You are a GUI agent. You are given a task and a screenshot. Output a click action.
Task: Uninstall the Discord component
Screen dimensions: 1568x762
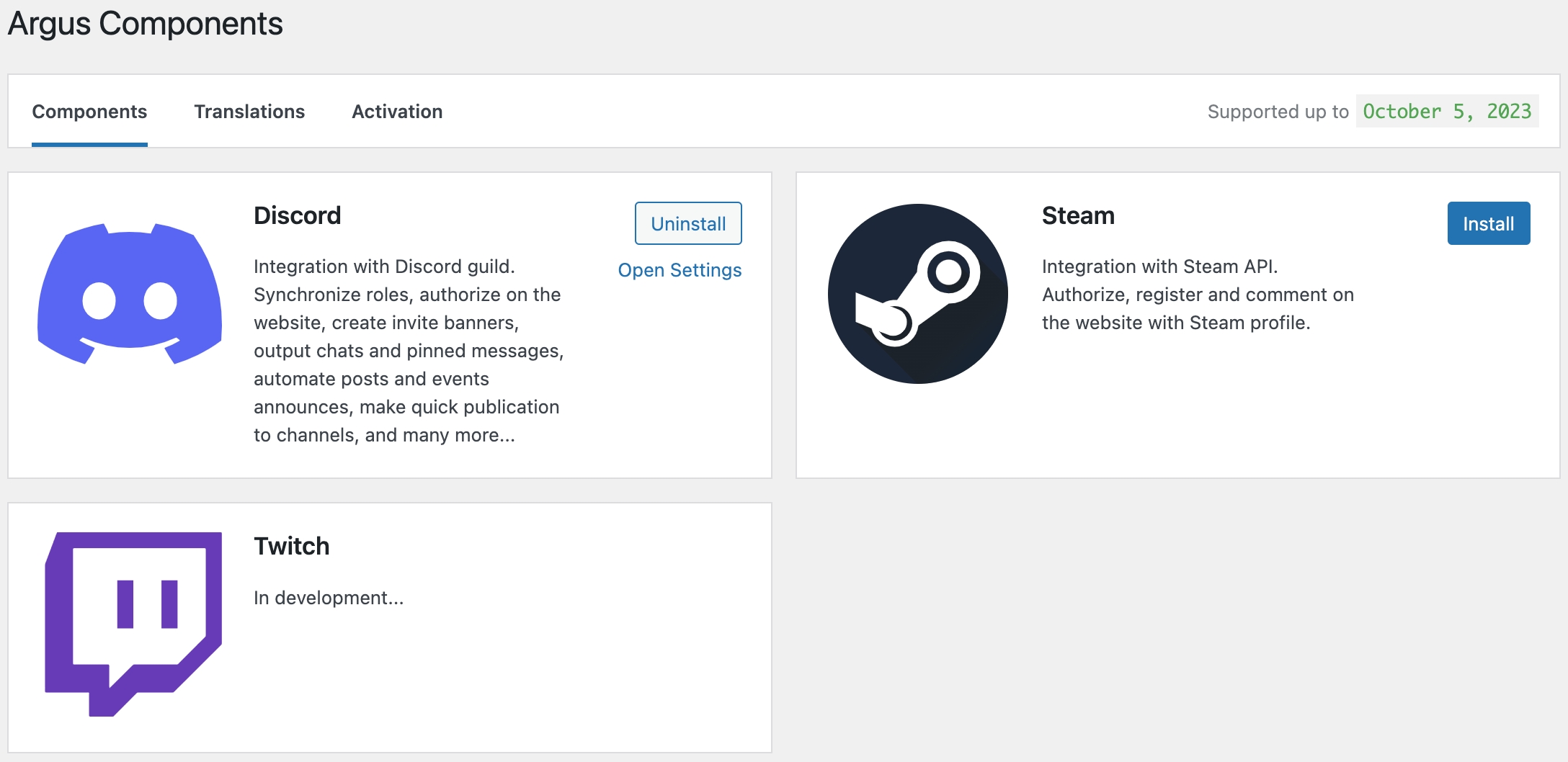(x=687, y=223)
